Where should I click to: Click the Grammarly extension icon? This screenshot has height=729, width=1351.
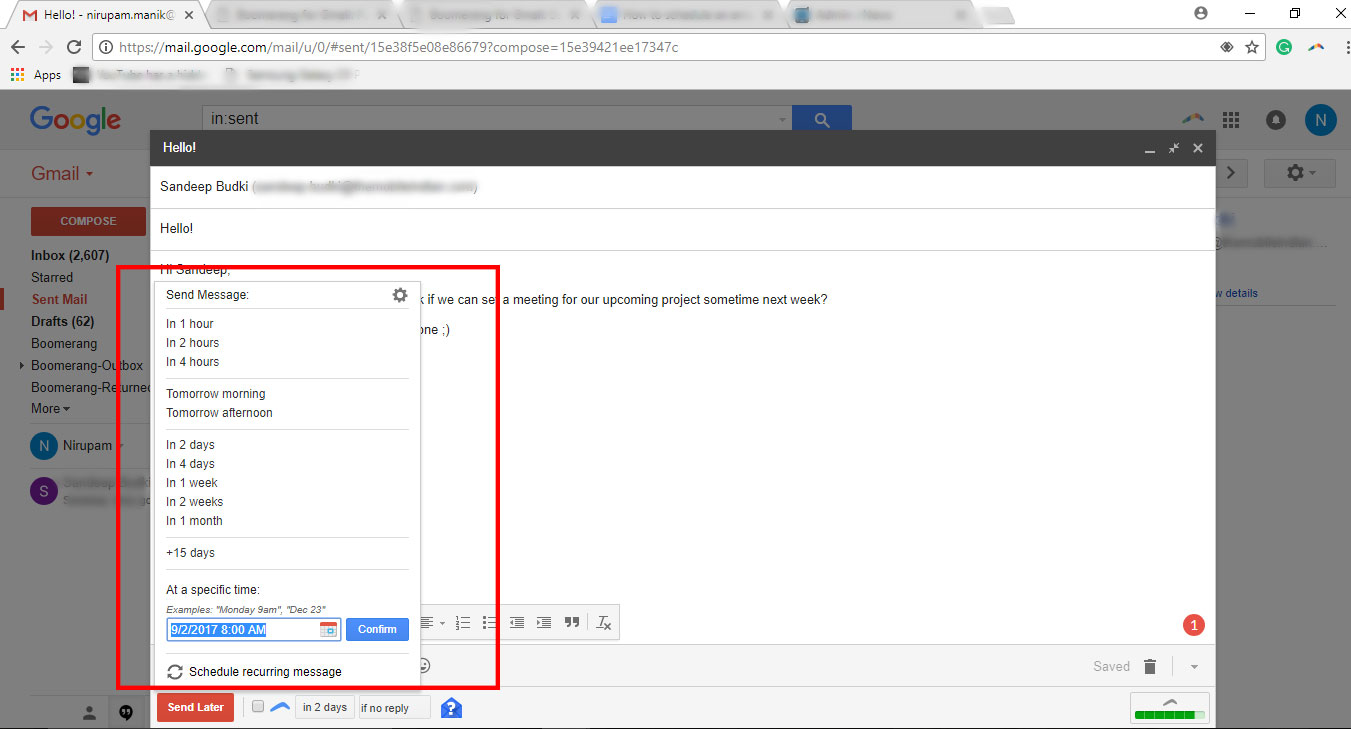(1284, 47)
